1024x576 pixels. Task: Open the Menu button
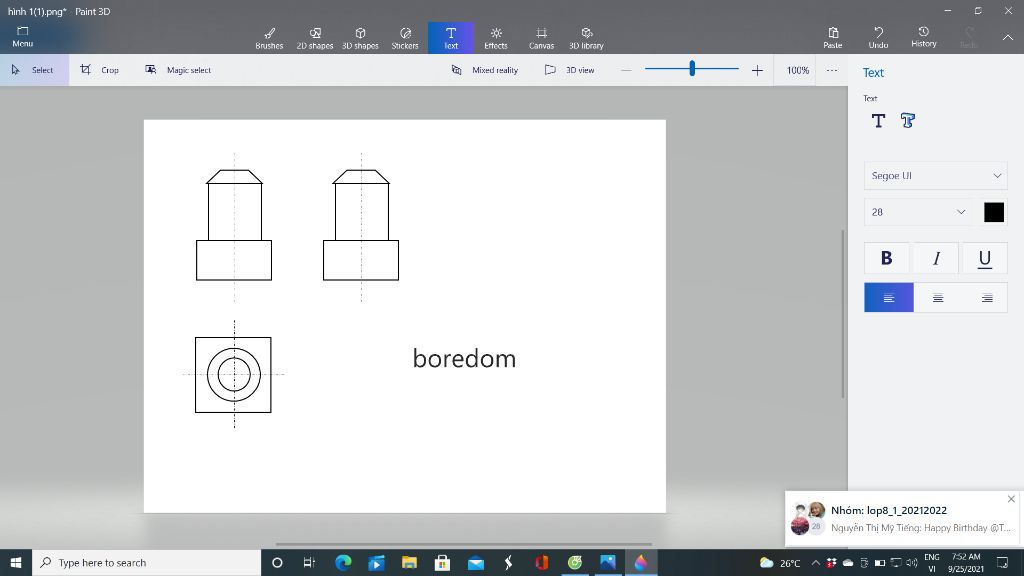(23, 37)
